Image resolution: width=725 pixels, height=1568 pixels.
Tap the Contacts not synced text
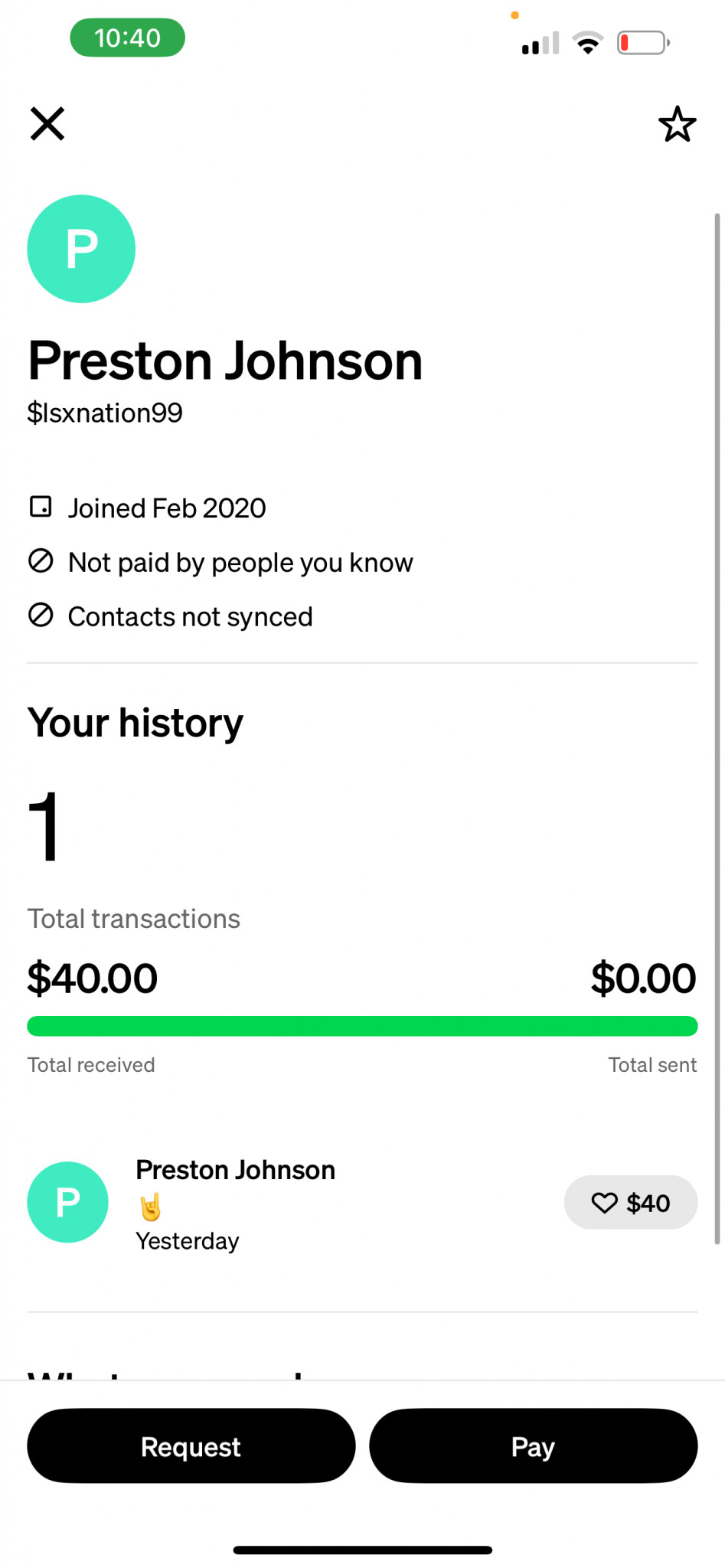point(190,617)
